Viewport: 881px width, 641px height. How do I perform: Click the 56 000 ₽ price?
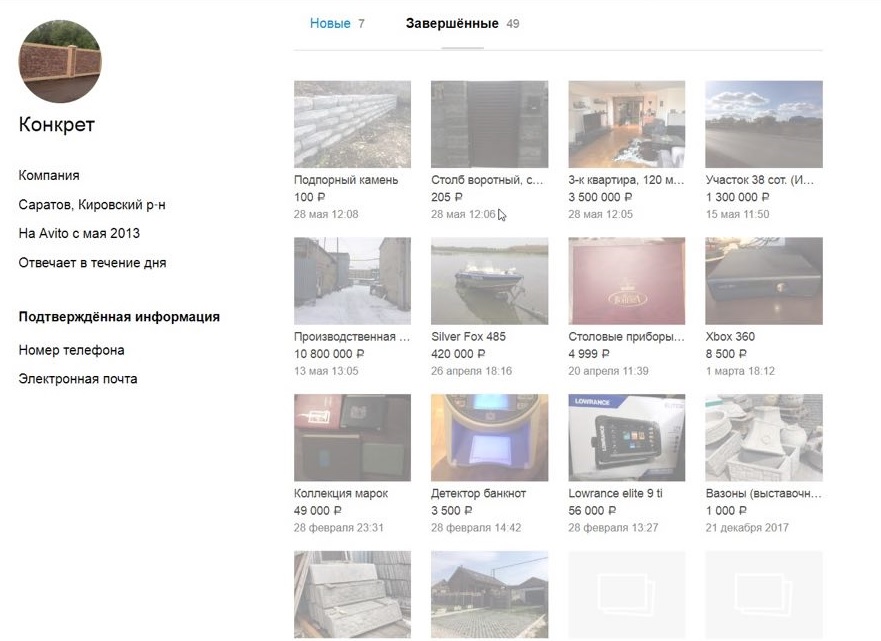coord(592,511)
